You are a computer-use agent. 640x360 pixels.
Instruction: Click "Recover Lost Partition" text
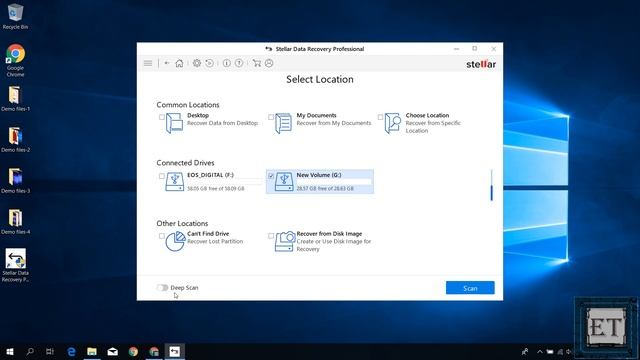(x=215, y=241)
